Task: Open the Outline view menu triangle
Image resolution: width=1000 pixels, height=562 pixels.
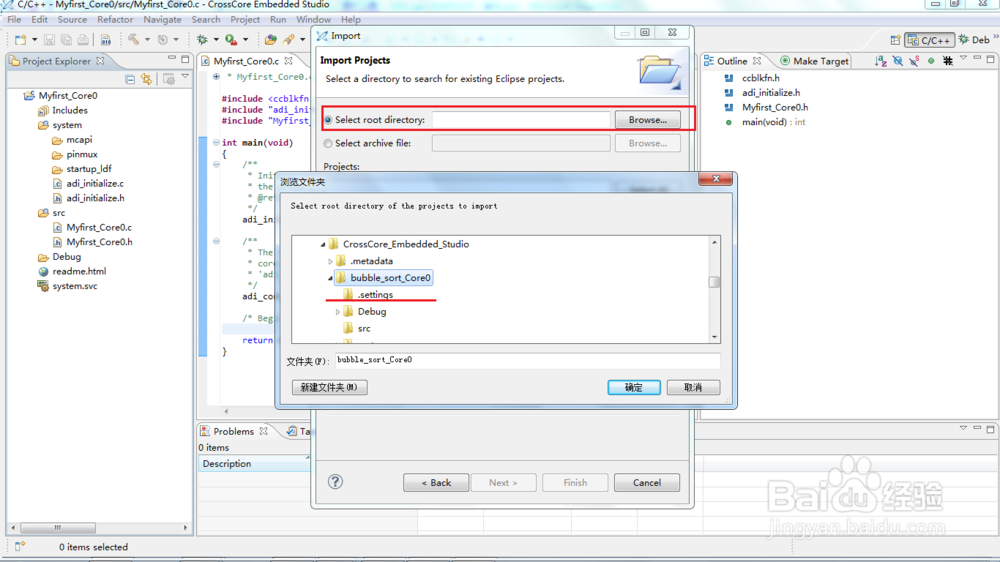Action: (x=964, y=58)
